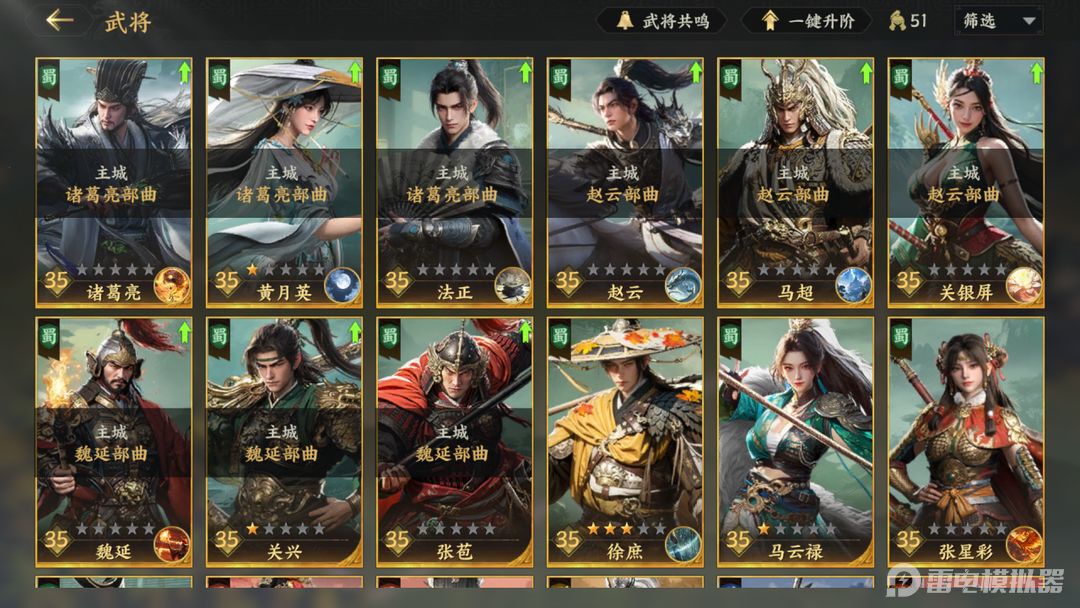Tap the moon skill icon on 黄月英
1080x608 pixels.
pyautogui.click(x=342, y=285)
